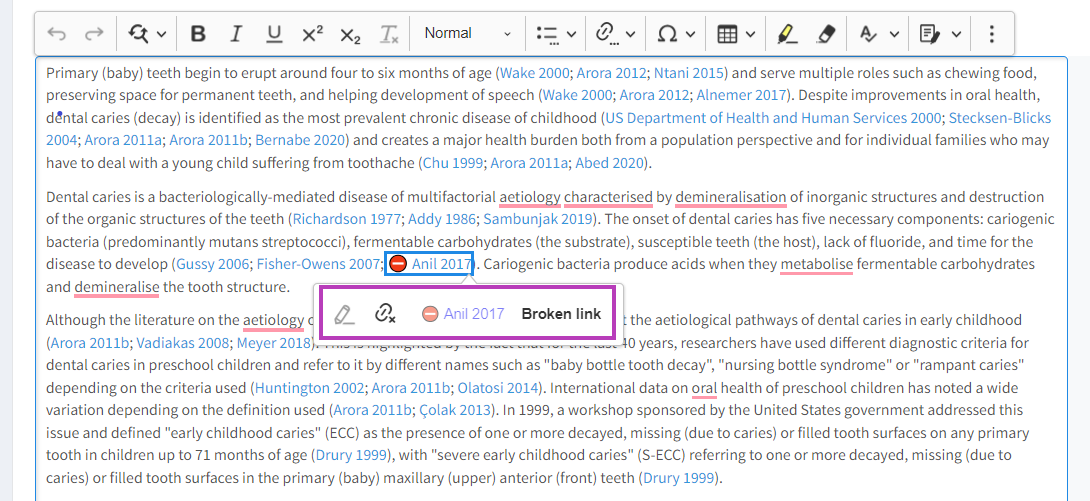Select the highlighter marker tool
Image resolution: width=1090 pixels, height=501 pixels.
787,34
